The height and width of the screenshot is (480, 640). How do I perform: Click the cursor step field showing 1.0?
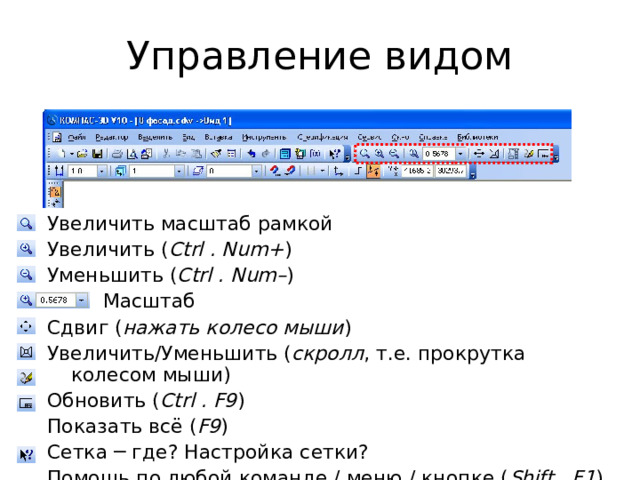pyautogui.click(x=82, y=171)
